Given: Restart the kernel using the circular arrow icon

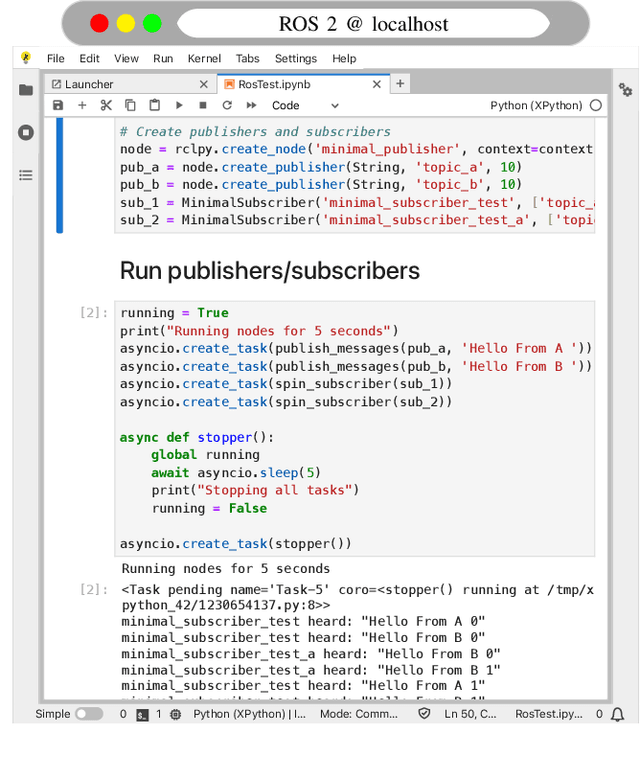Looking at the screenshot, I should click(227, 105).
